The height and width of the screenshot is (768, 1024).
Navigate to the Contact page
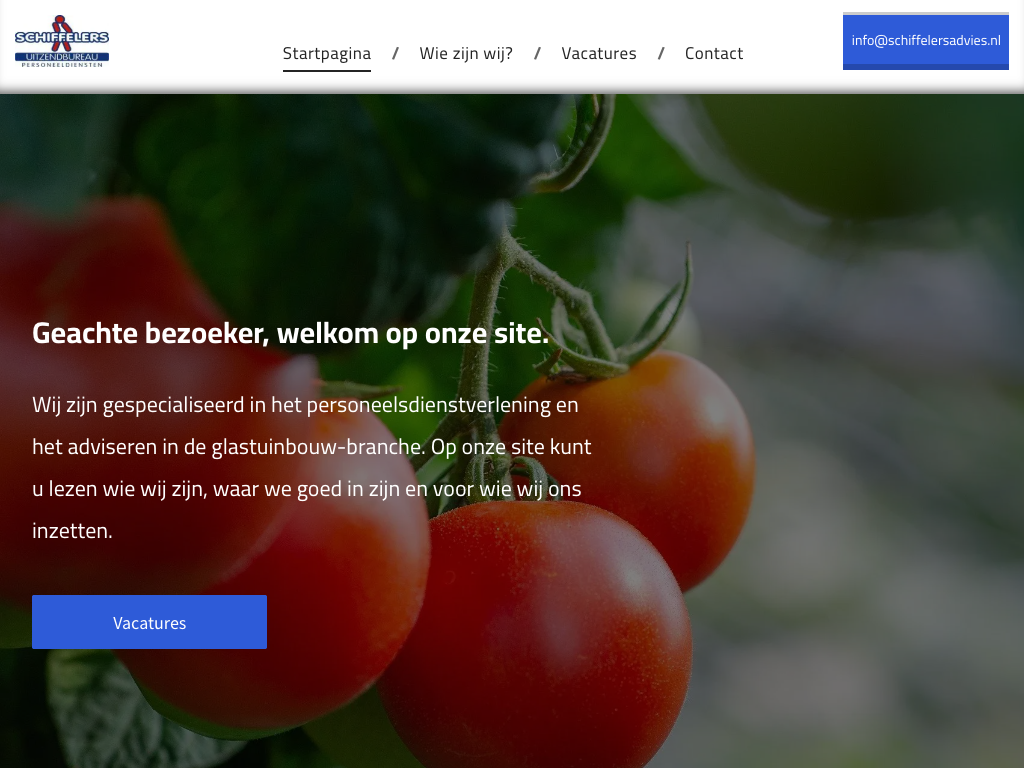pos(714,54)
